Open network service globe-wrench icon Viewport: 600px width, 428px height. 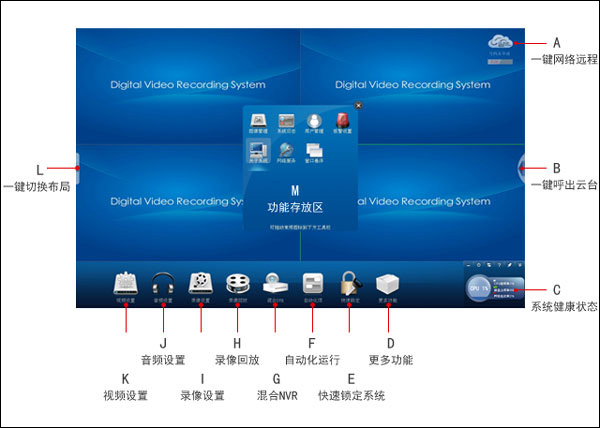click(286, 150)
